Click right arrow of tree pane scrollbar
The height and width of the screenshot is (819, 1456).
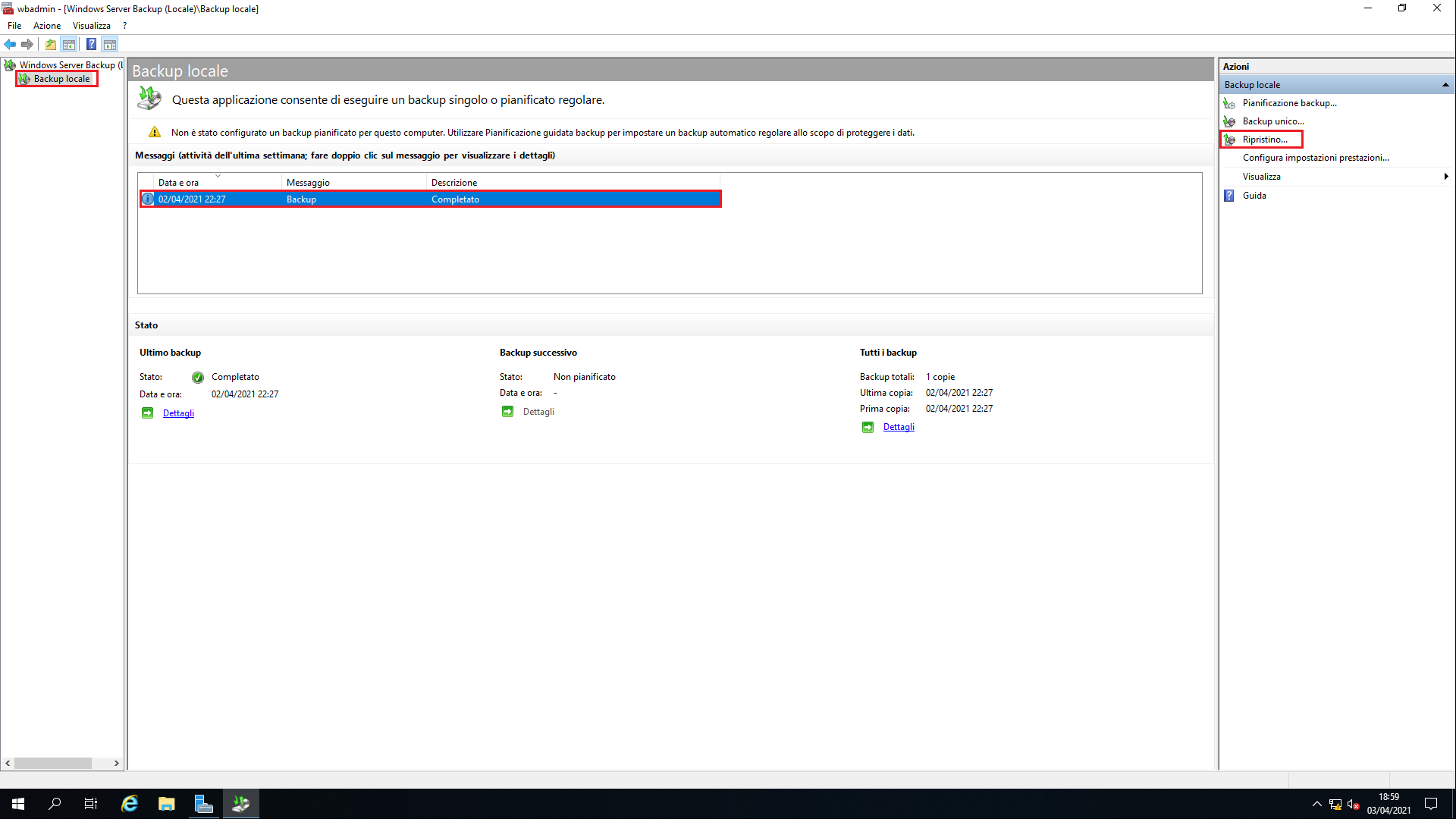coord(116,763)
